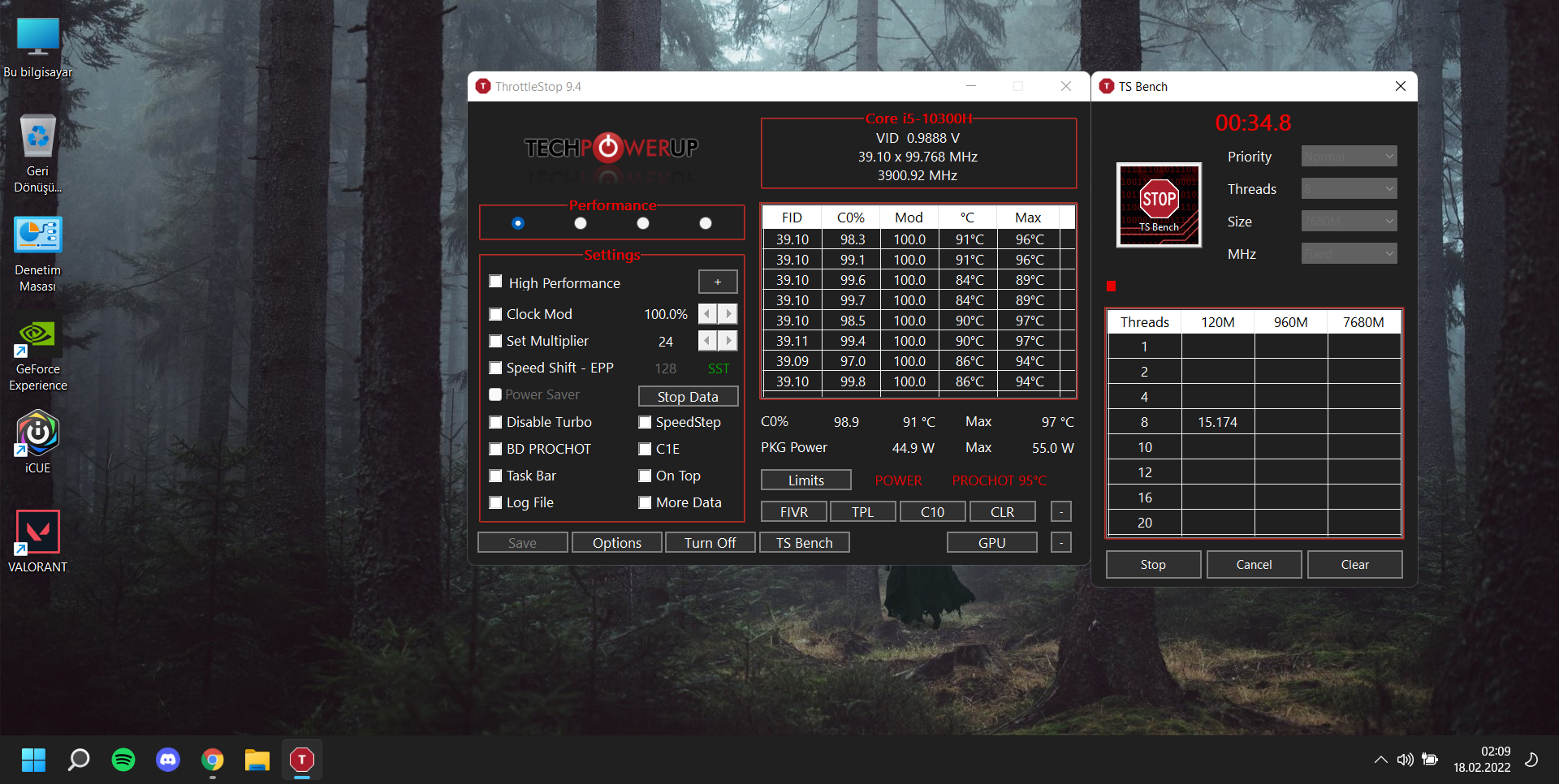Enable Log File checkbox

[495, 502]
